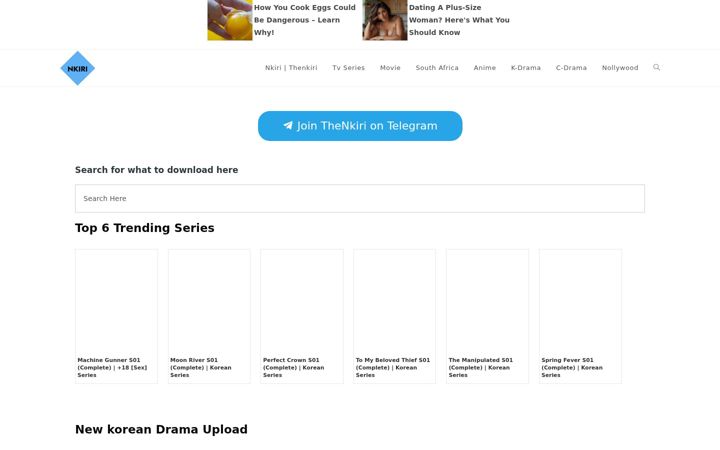The image size is (720, 450).
Task: Open To My Beloved Thief poster thumbnail
Action: click(395, 302)
